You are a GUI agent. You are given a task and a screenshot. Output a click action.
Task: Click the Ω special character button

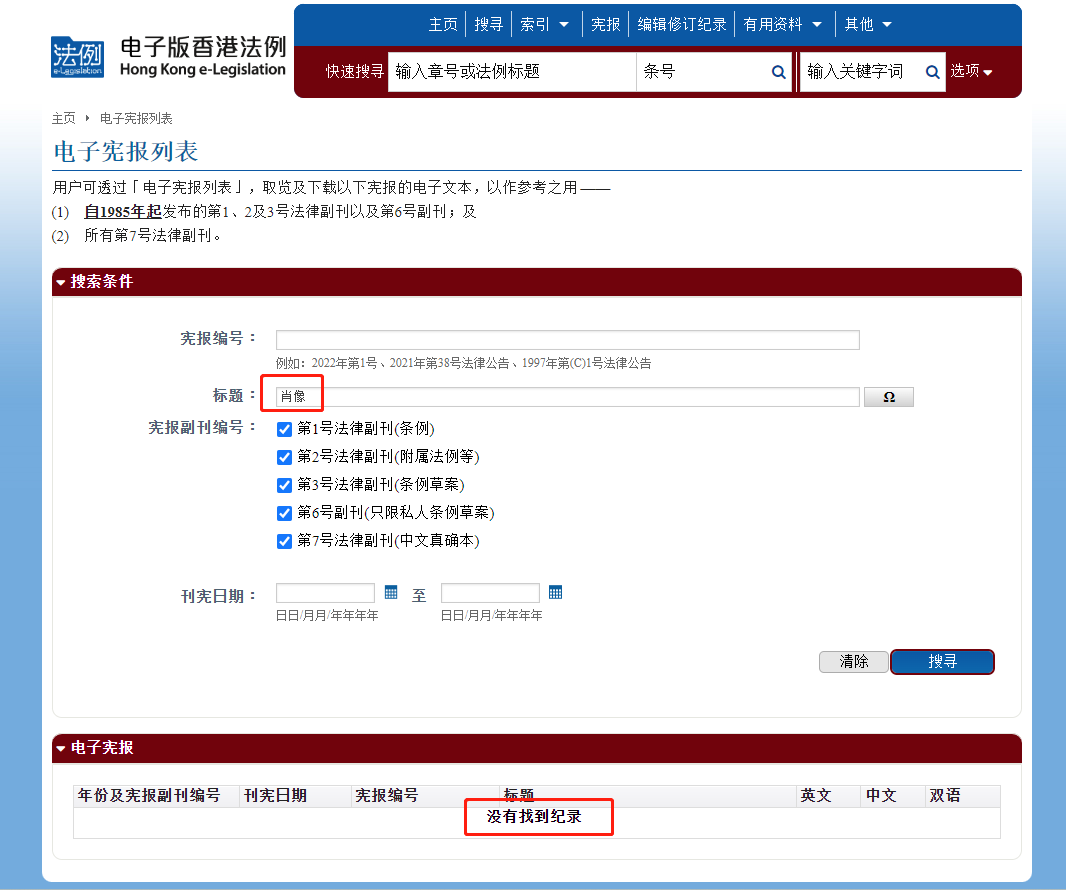888,397
